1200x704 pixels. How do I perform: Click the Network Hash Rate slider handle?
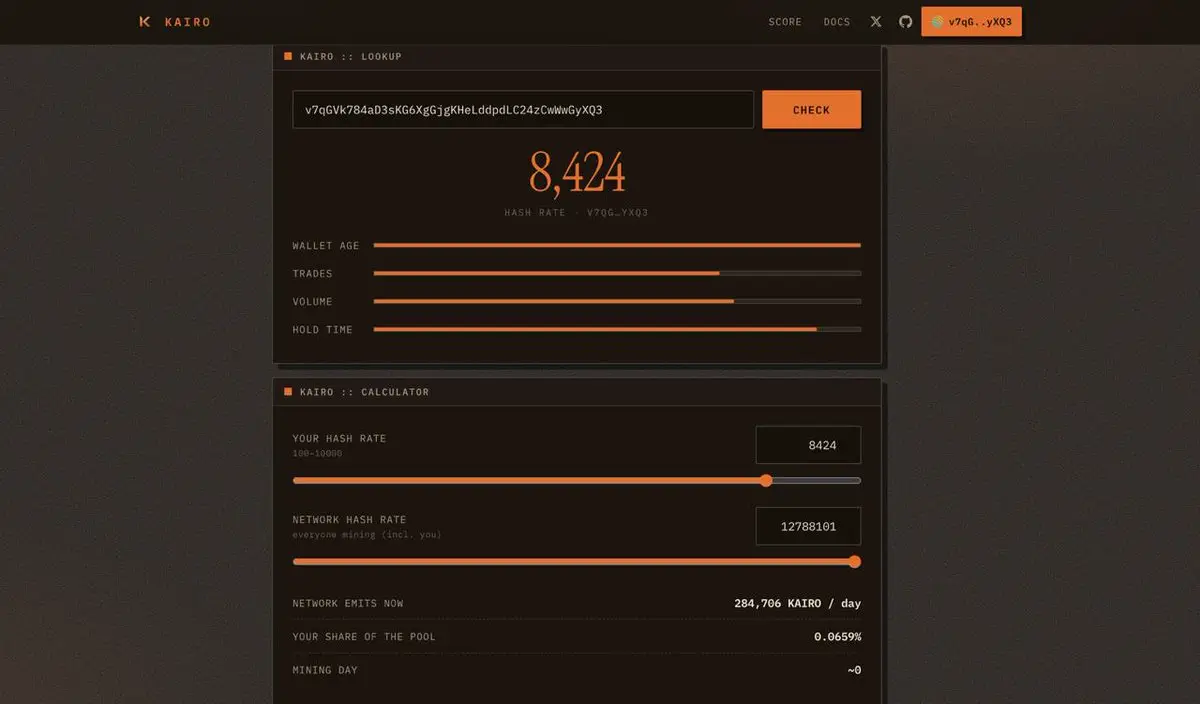click(854, 562)
